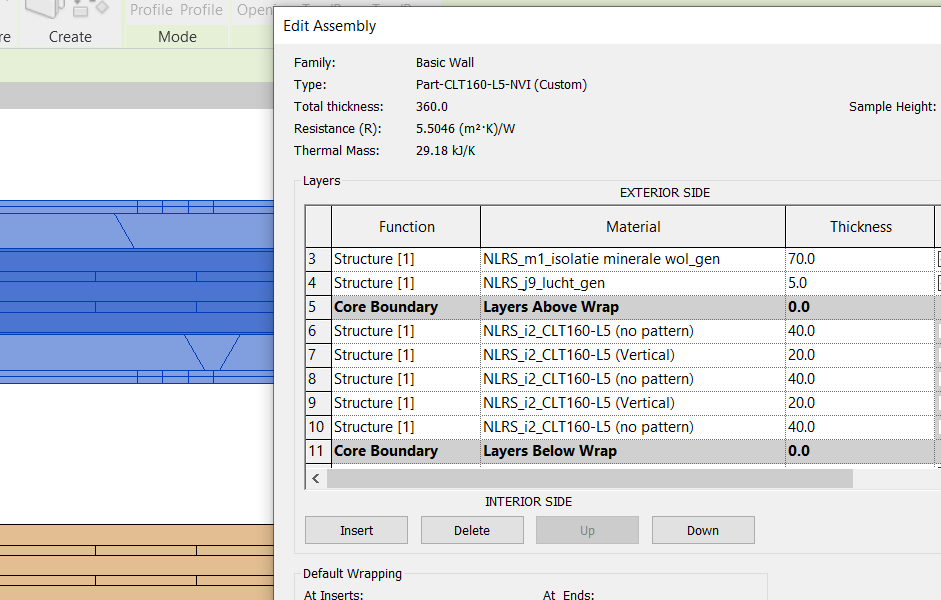The height and width of the screenshot is (600, 941).
Task: Edit the 5.0 thickness value in row 4
Action: [858, 282]
